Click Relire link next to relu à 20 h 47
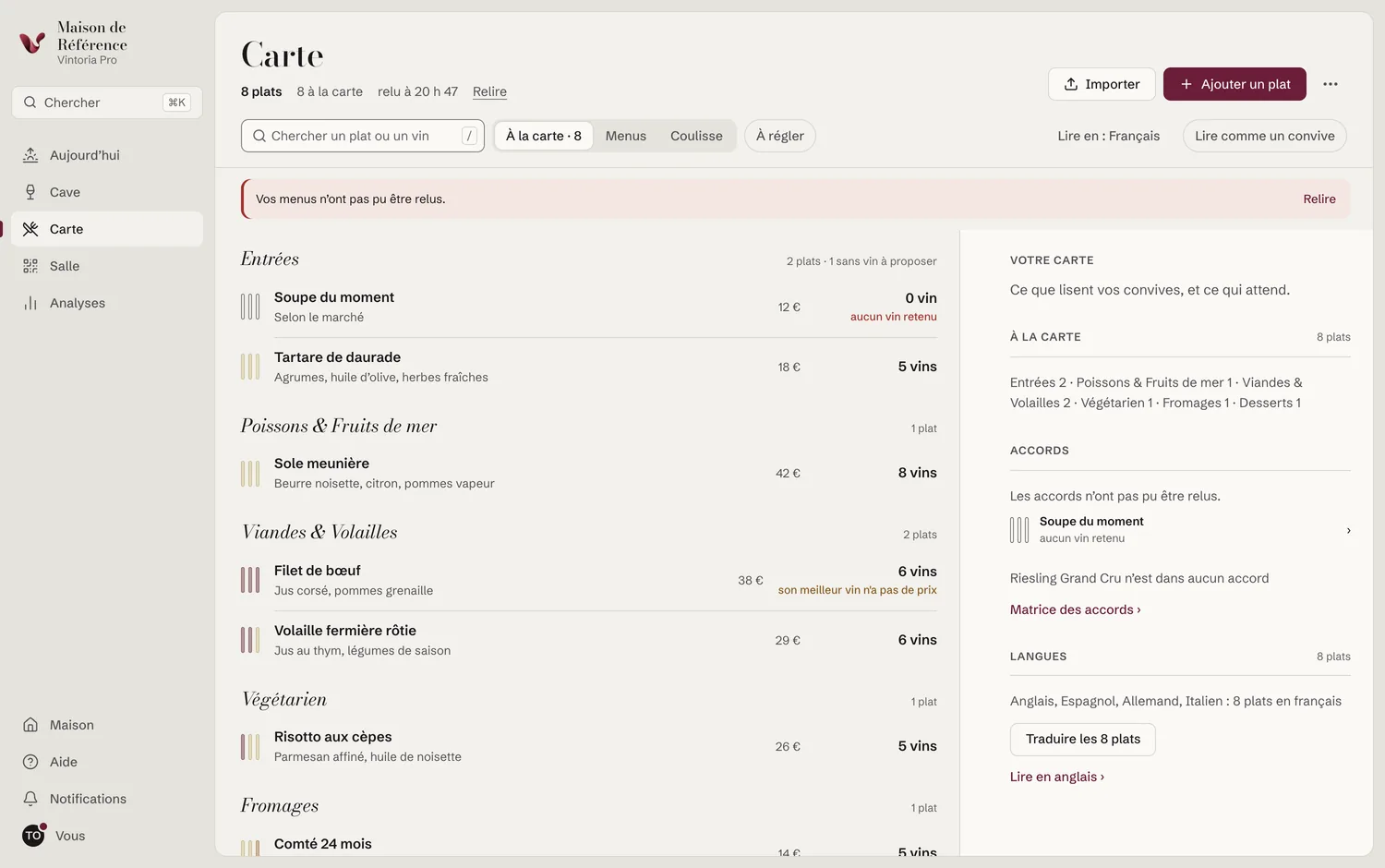 tap(489, 91)
